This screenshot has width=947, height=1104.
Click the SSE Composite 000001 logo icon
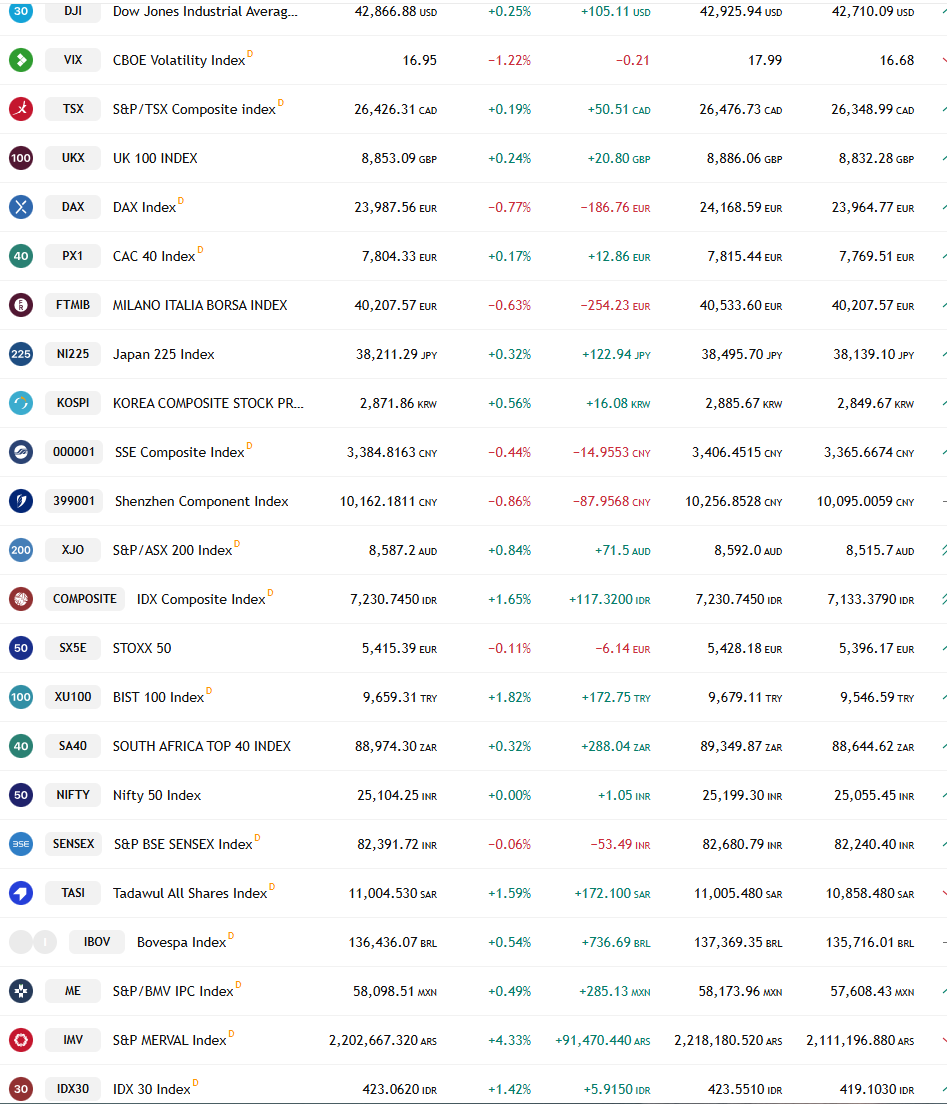[x=21, y=452]
